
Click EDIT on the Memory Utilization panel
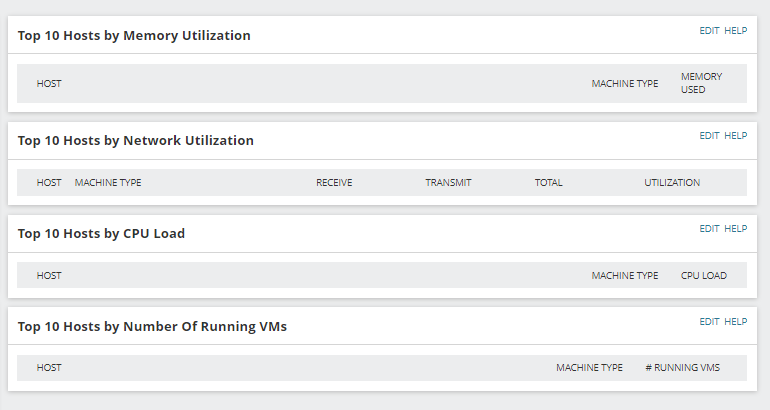point(709,31)
